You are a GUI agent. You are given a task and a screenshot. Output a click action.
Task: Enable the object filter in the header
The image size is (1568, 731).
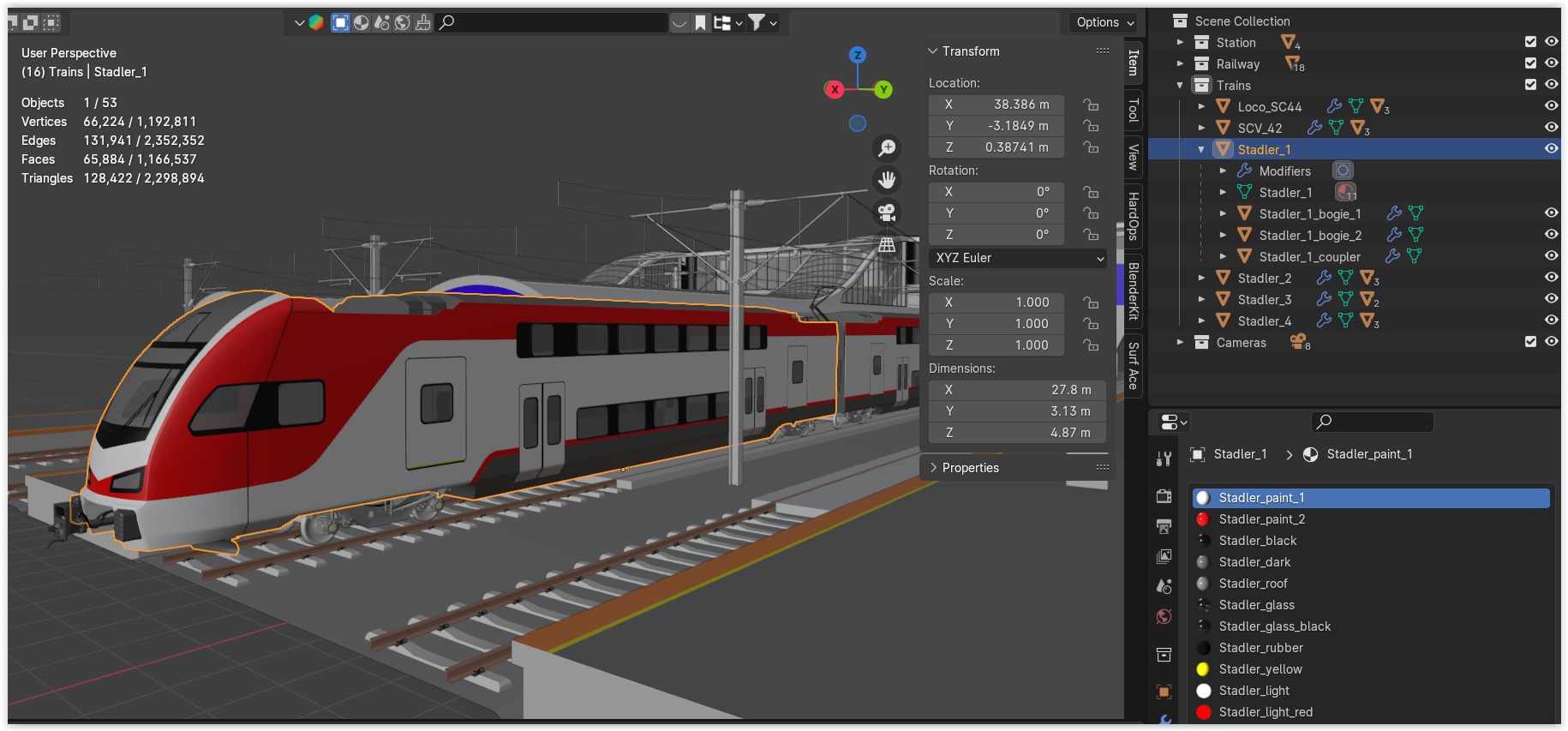pos(340,22)
